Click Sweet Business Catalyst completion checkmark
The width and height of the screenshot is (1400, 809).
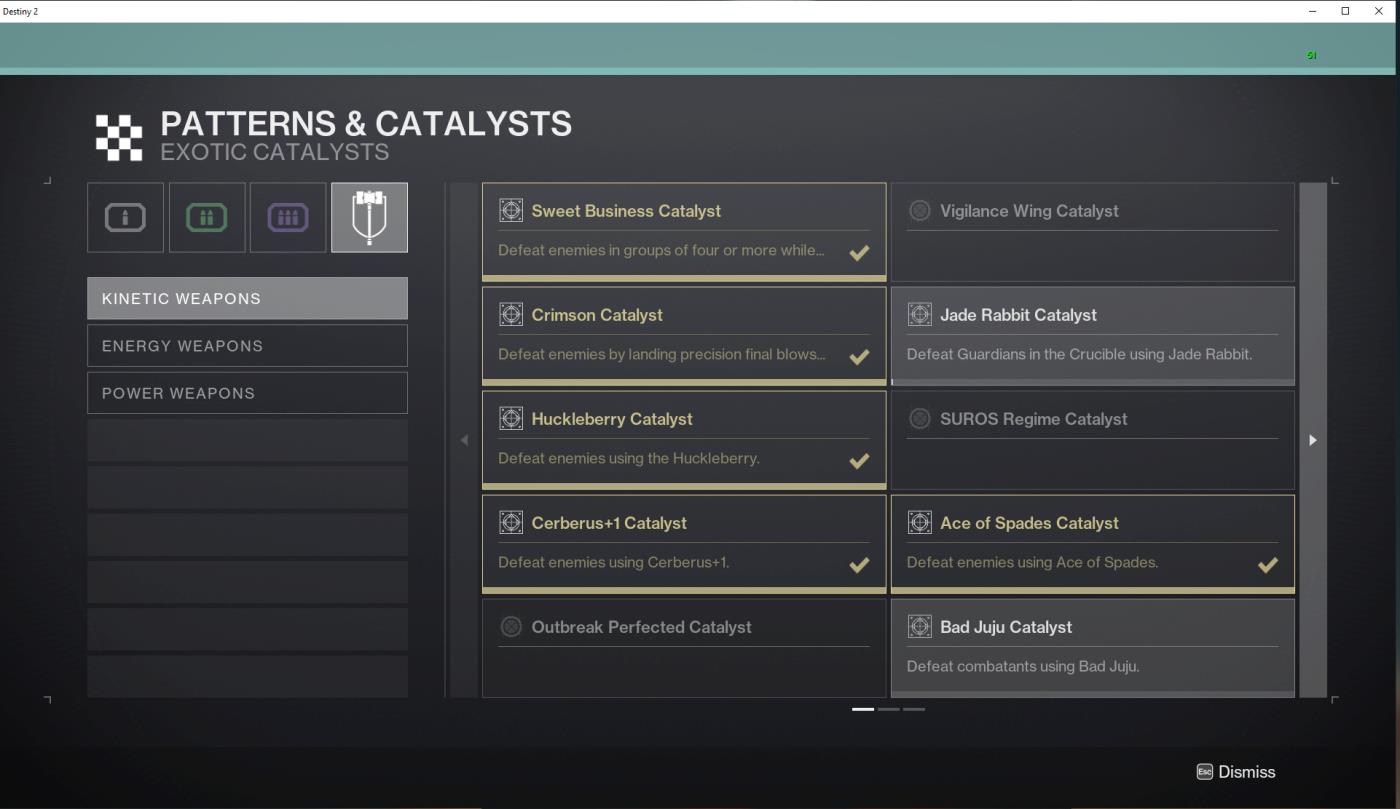[859, 252]
